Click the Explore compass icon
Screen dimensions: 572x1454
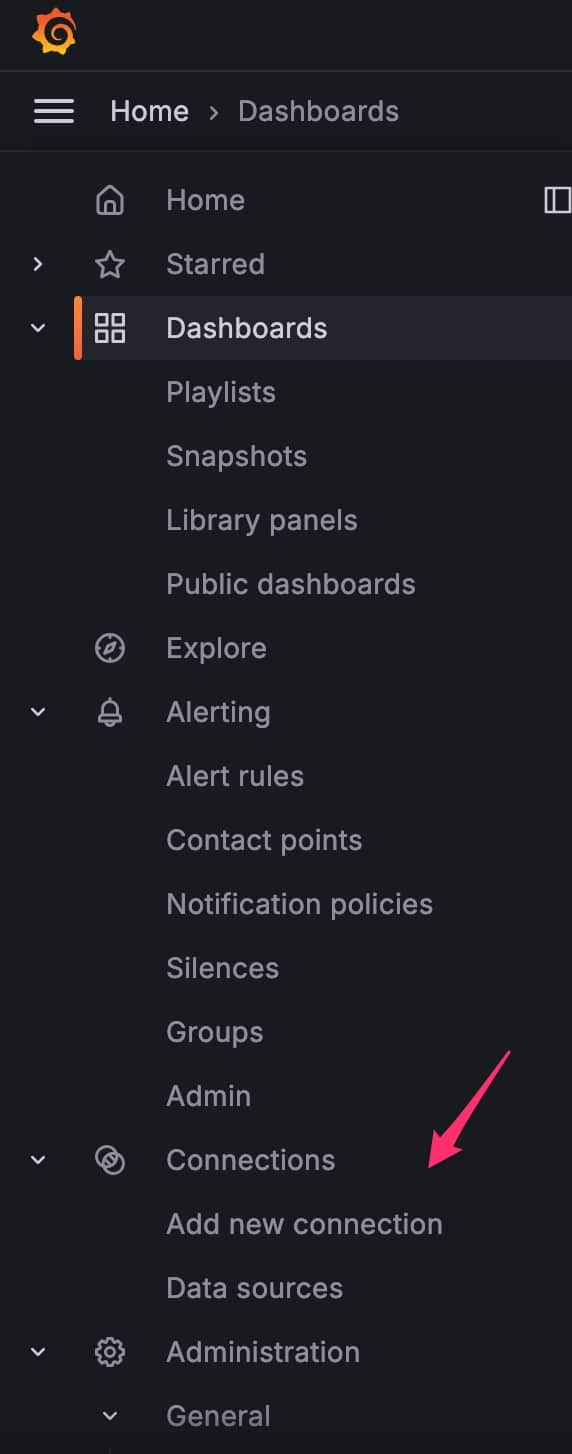pyautogui.click(x=110, y=648)
